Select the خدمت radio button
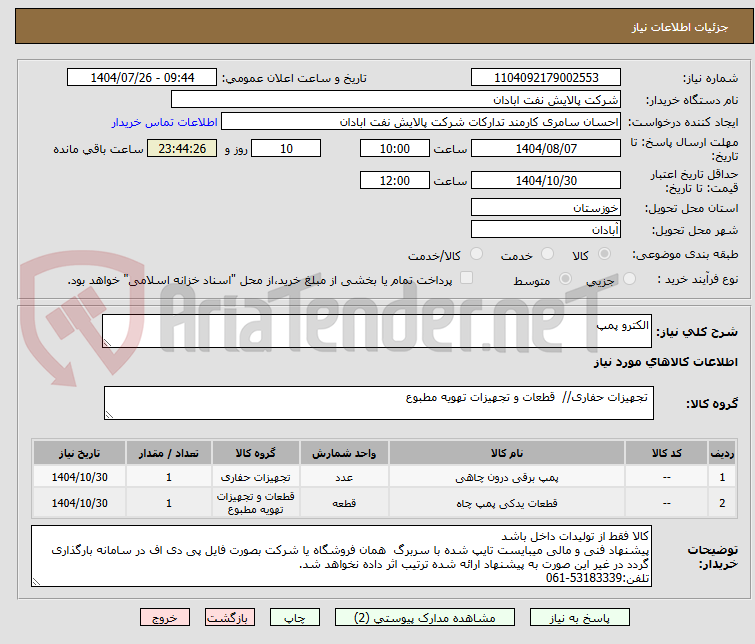Viewport: 755px width, 644px height. point(547,254)
